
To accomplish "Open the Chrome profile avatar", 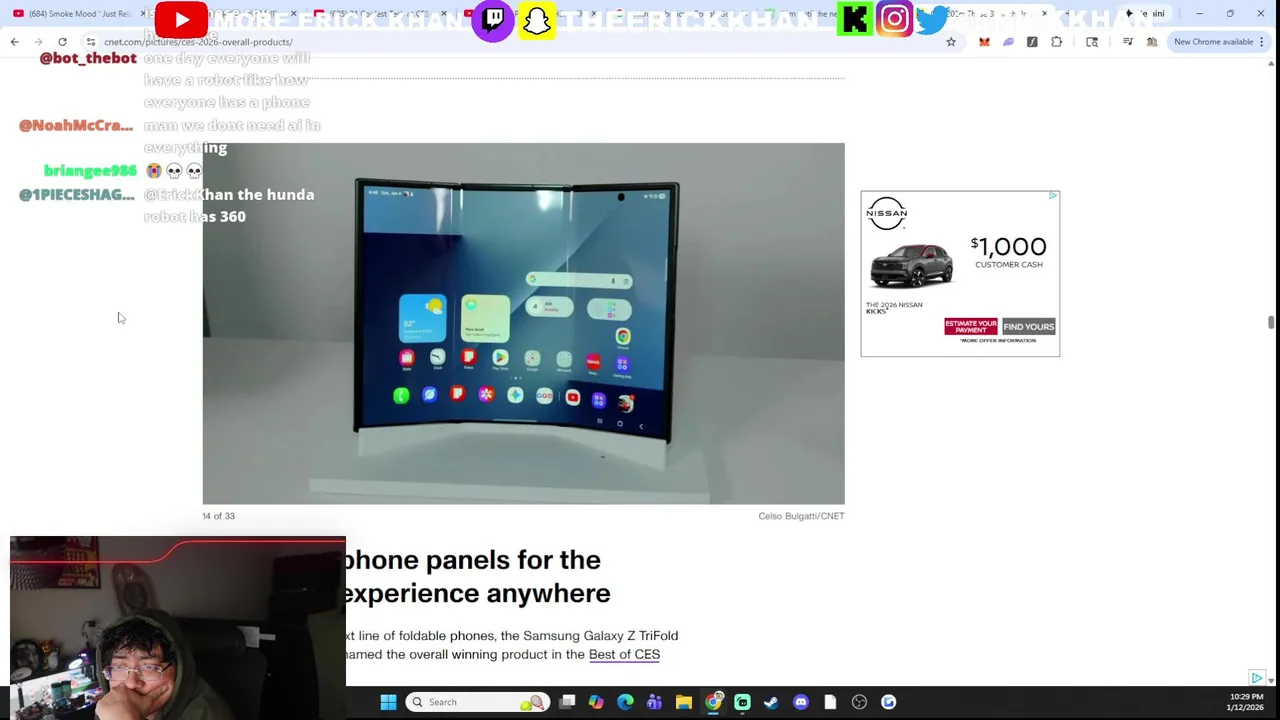I will tap(1152, 42).
